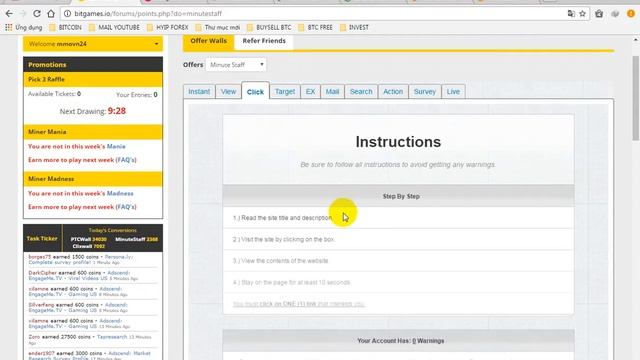Click the site info icon in address bar
This screenshot has height=360, width=640.
pos(67,13)
